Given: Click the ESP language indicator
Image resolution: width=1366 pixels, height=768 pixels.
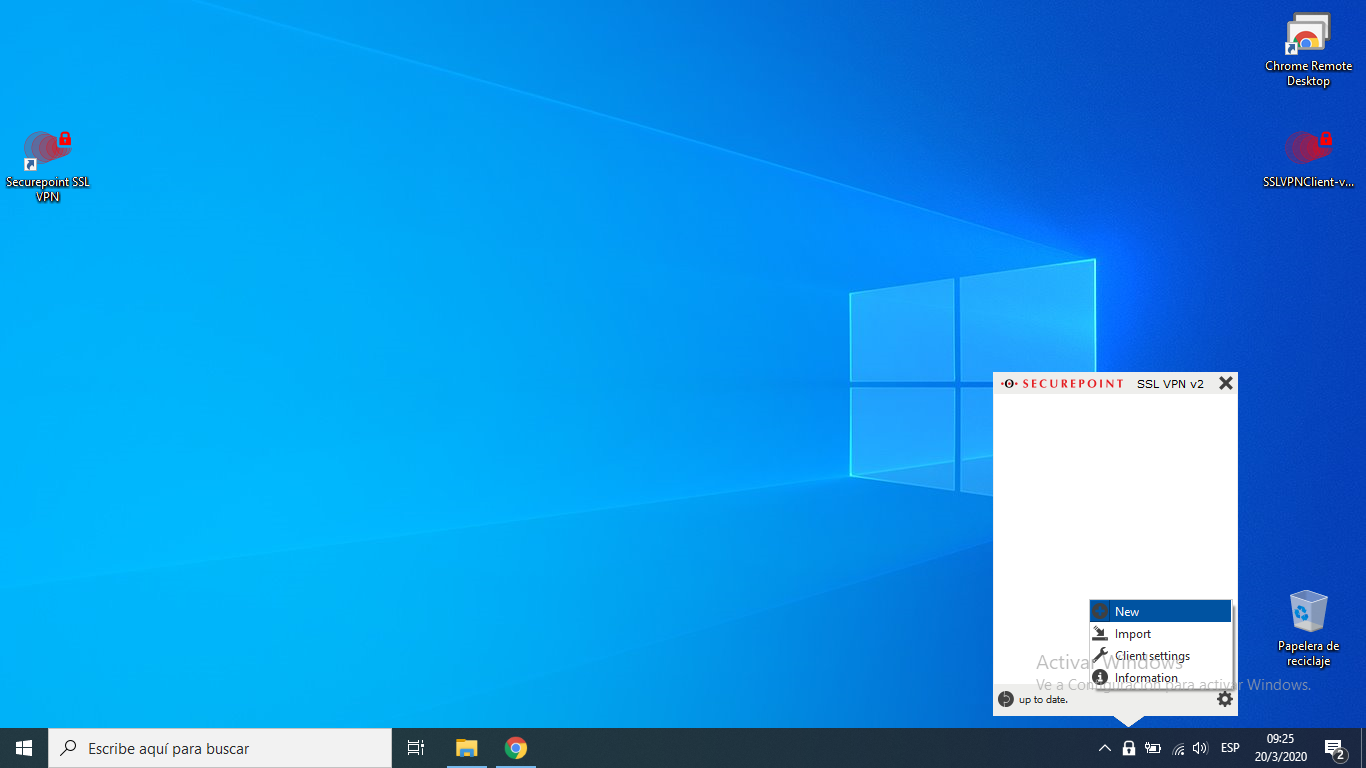Looking at the screenshot, I should click(1230, 748).
